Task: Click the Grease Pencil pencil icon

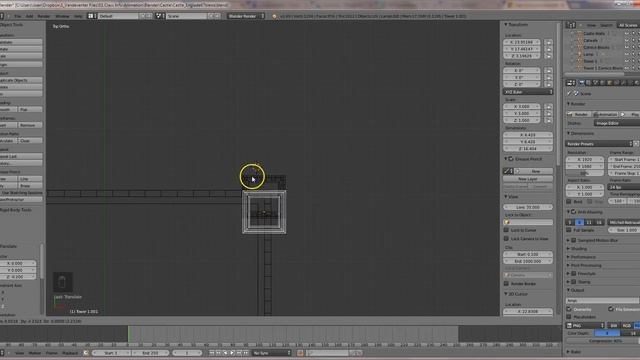Action: pyautogui.click(x=508, y=171)
